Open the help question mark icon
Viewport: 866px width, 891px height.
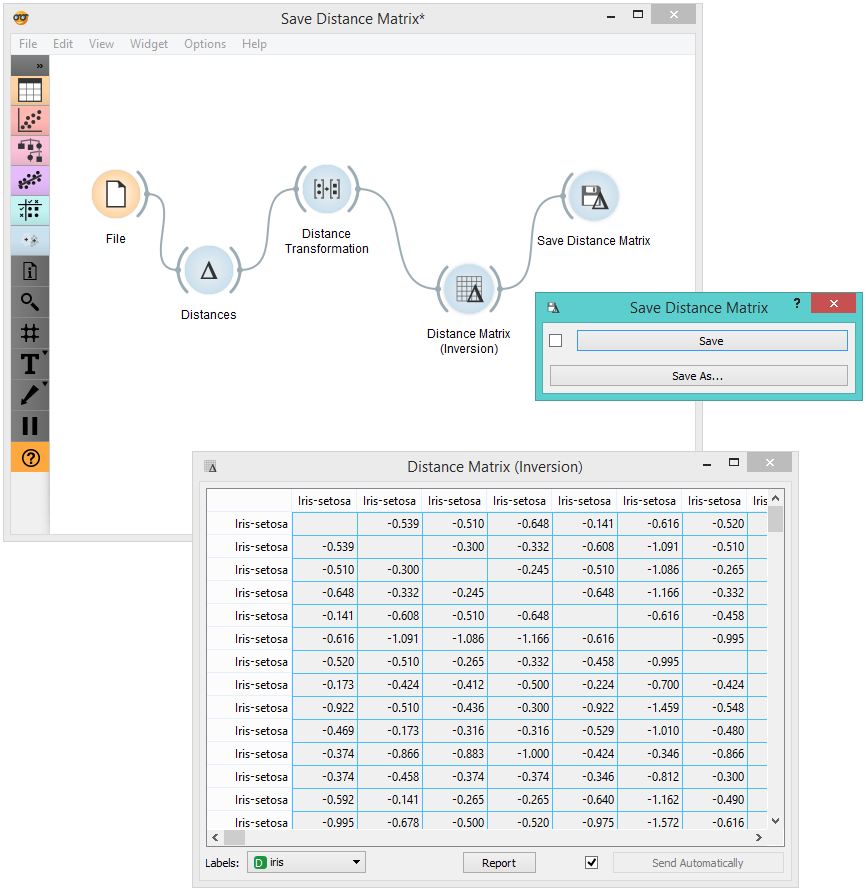coord(30,458)
